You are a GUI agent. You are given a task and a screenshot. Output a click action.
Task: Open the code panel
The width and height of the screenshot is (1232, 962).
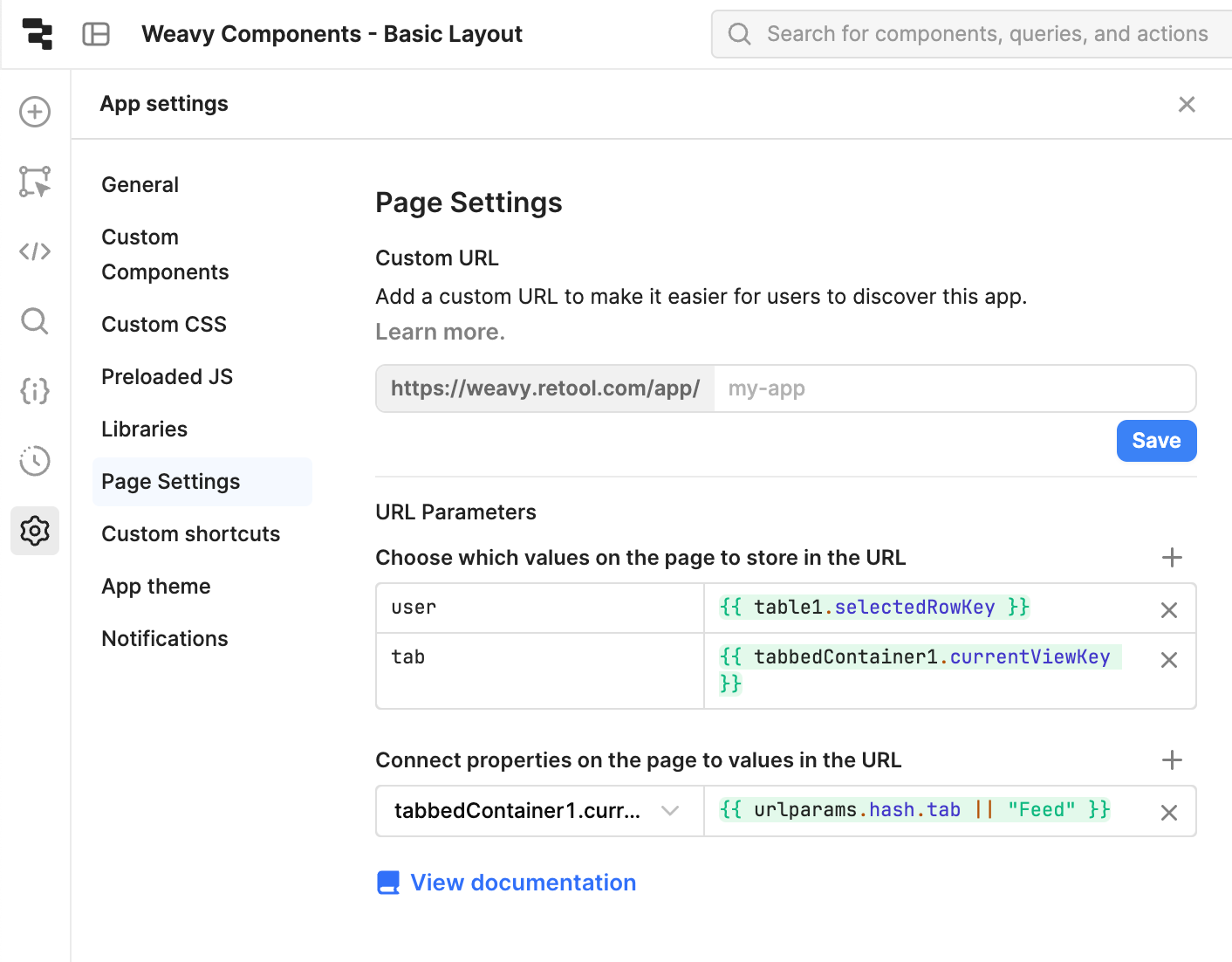coord(34,251)
